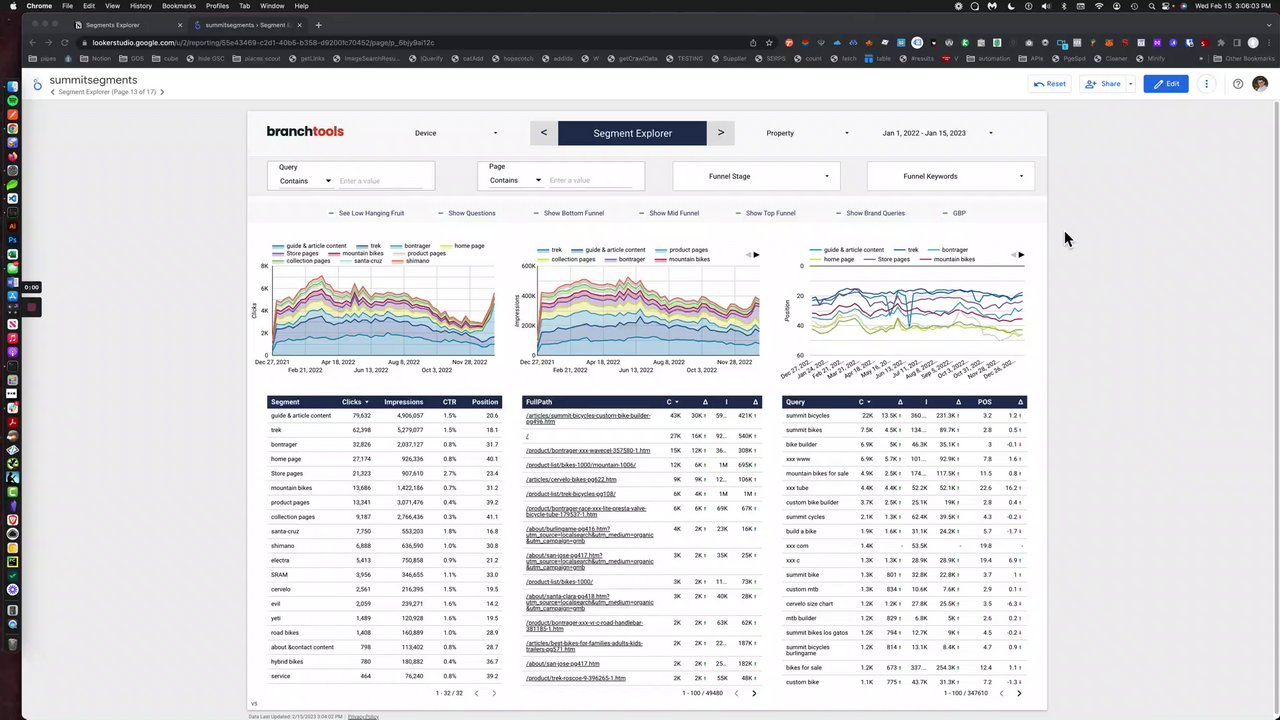Viewport: 1280px width, 720px height.
Task: Toggle Show Mid Funnel checkbox
Action: tap(642, 213)
